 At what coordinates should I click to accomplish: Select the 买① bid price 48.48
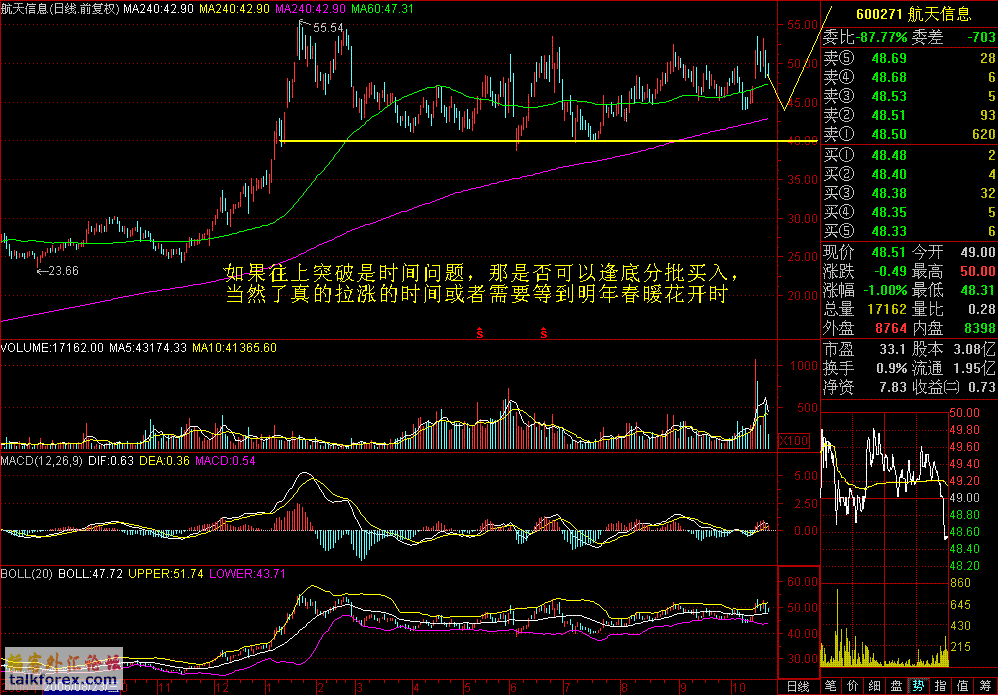pyautogui.click(x=889, y=155)
